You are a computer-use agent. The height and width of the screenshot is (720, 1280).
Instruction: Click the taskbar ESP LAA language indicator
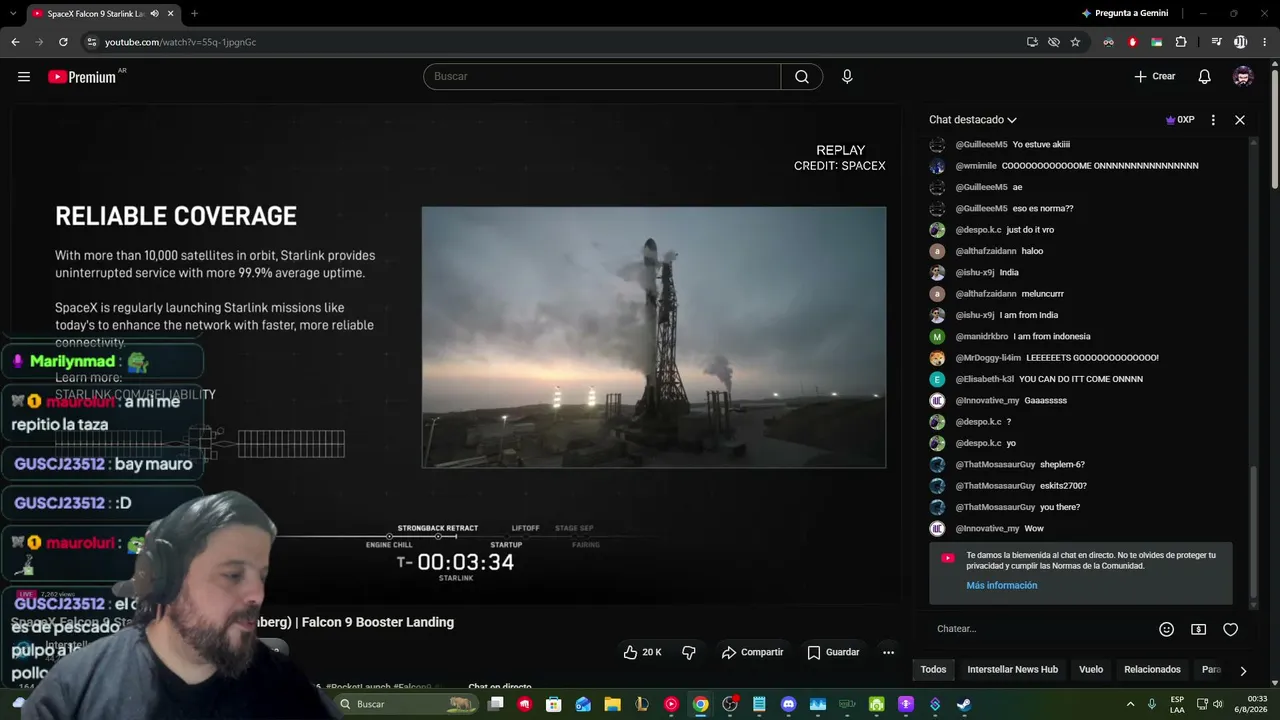[x=1177, y=704]
